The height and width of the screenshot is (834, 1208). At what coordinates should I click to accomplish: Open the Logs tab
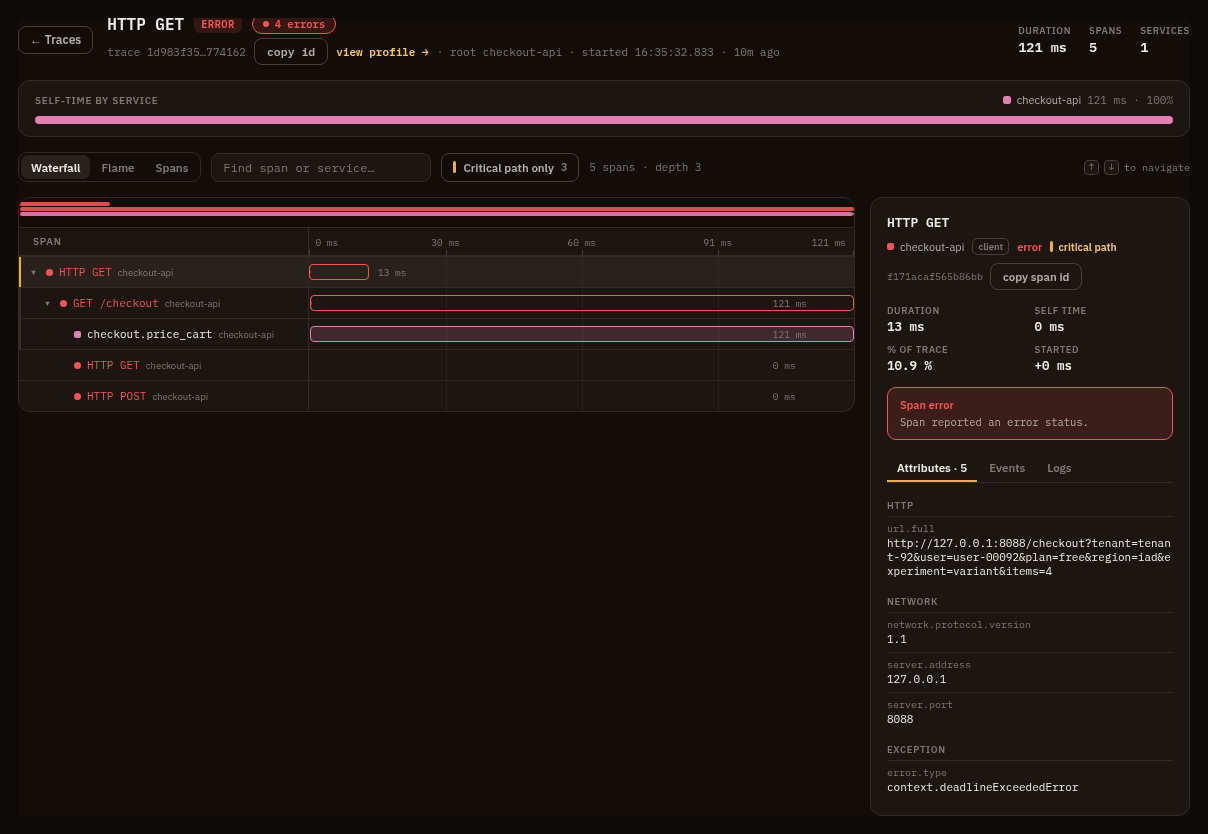click(x=1059, y=468)
